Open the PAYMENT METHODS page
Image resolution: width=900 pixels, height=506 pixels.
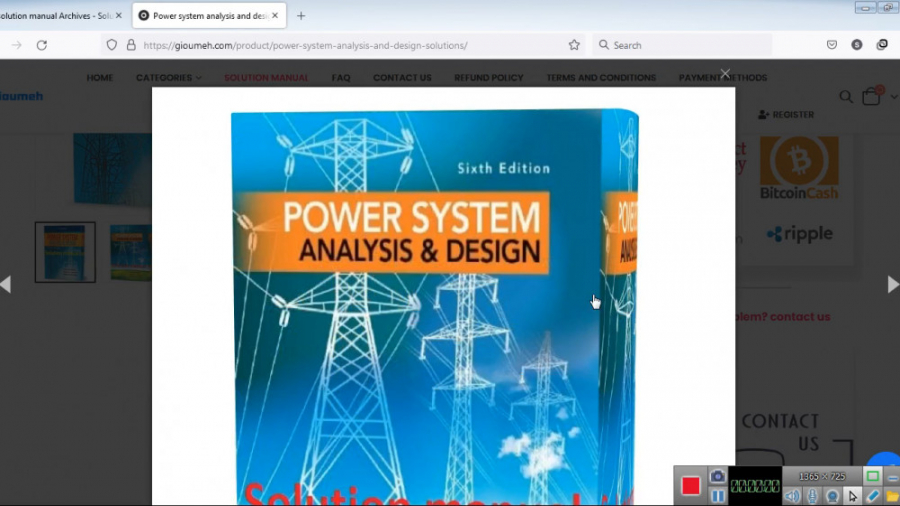tap(723, 77)
